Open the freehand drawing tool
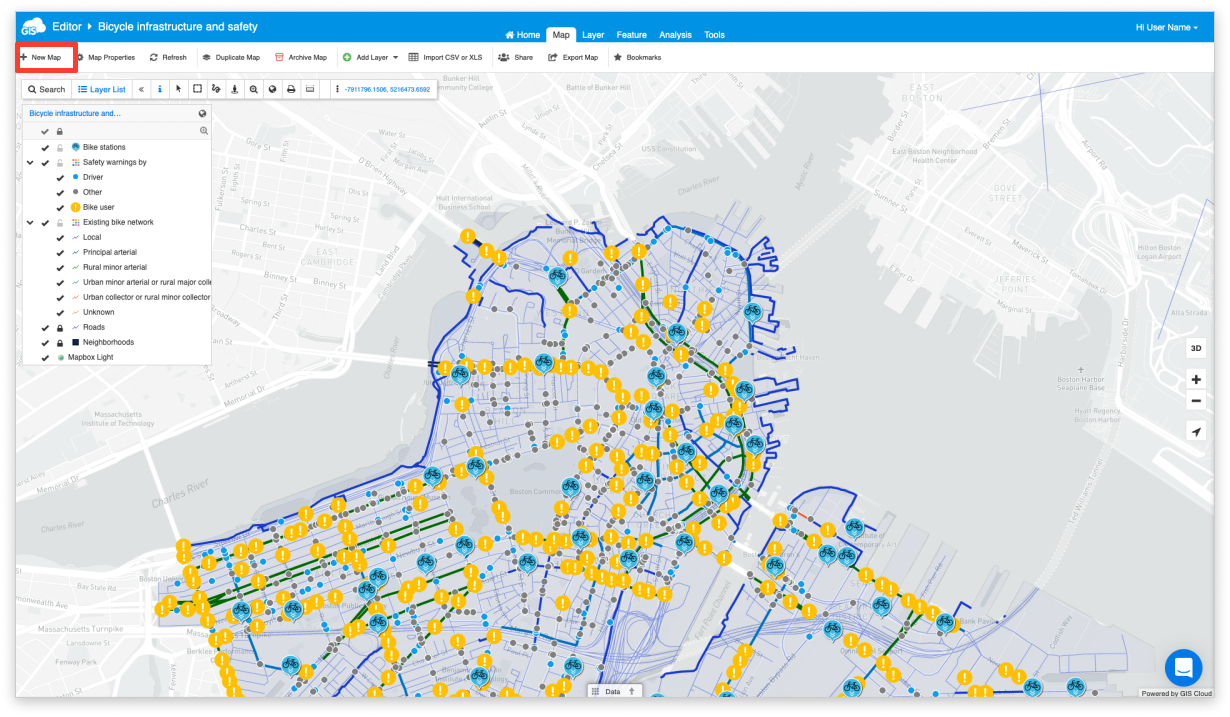The width and height of the screenshot is (1230, 717). pos(216,89)
